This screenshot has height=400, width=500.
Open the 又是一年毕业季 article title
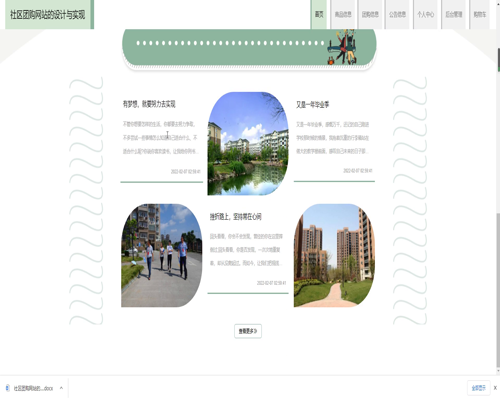point(312,105)
